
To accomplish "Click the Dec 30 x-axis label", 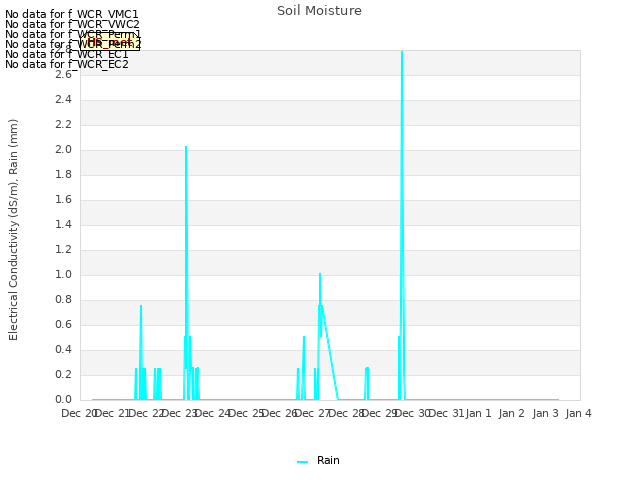I will pyautogui.click(x=413, y=413).
